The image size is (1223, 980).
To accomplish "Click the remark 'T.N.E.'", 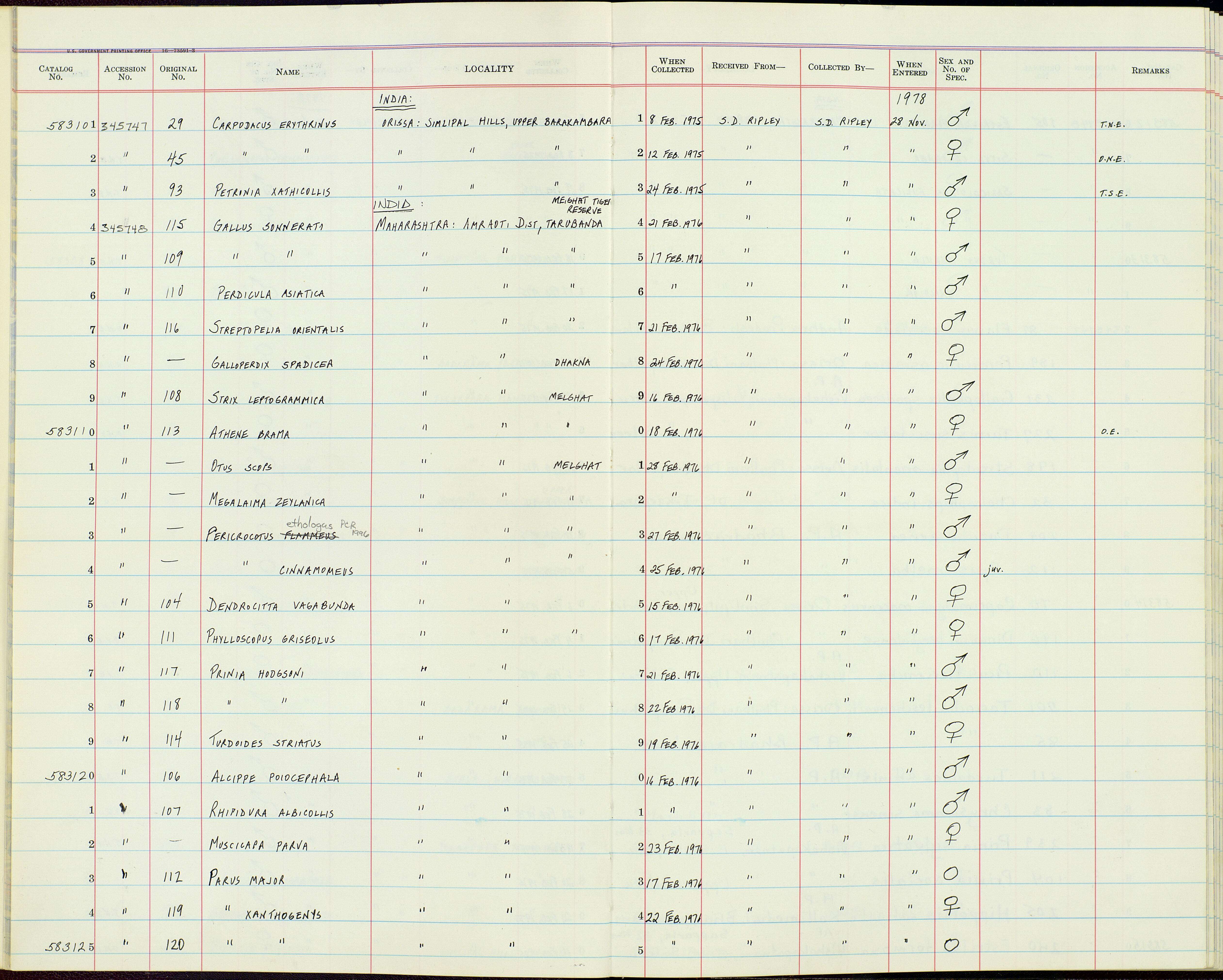I will [x=1112, y=125].
